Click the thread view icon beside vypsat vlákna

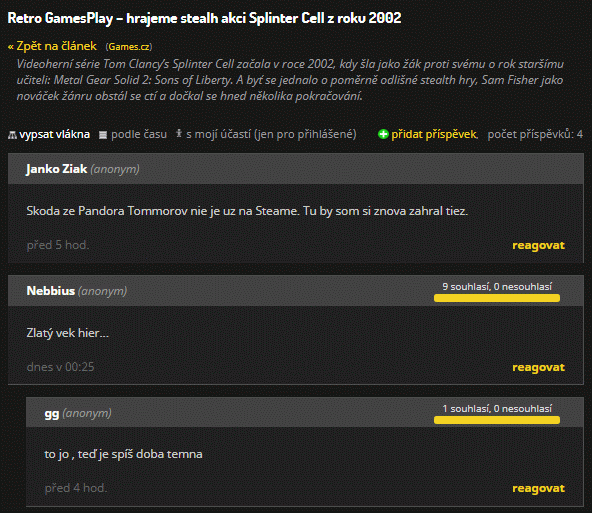coord(12,135)
